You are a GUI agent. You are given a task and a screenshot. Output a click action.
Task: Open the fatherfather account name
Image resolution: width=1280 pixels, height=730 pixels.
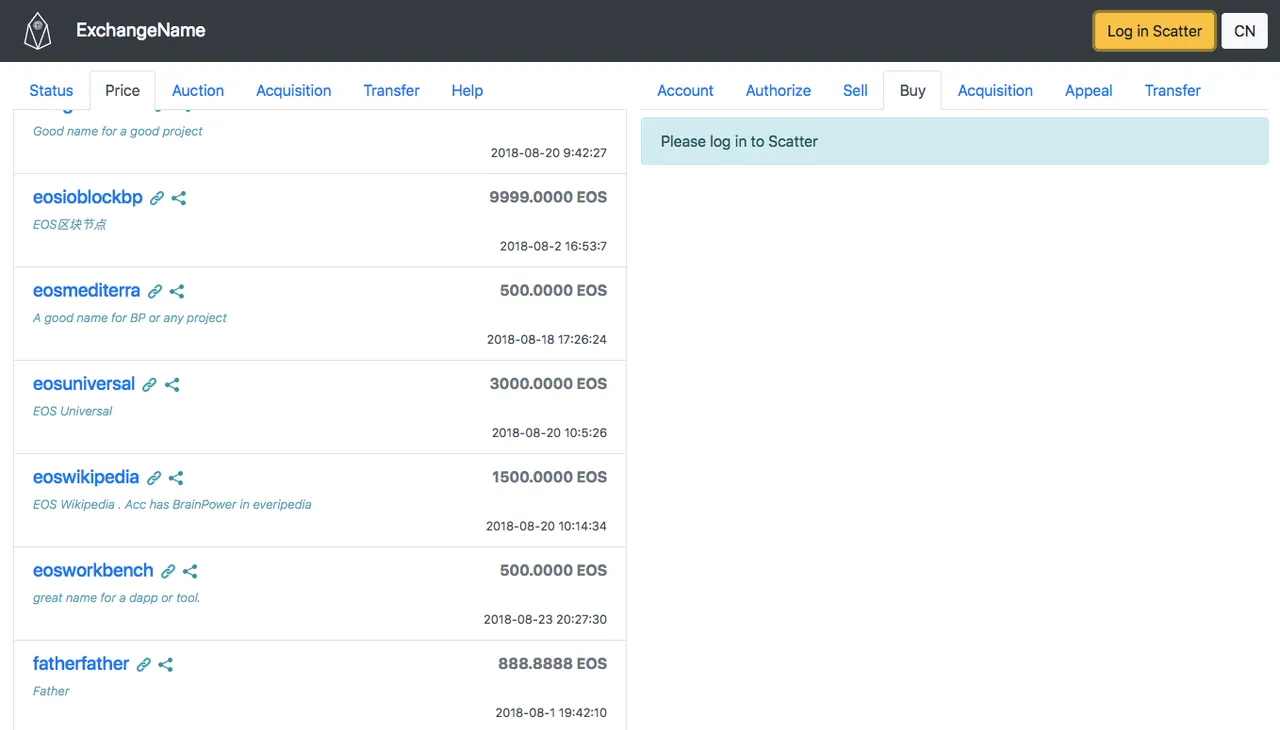[81, 663]
